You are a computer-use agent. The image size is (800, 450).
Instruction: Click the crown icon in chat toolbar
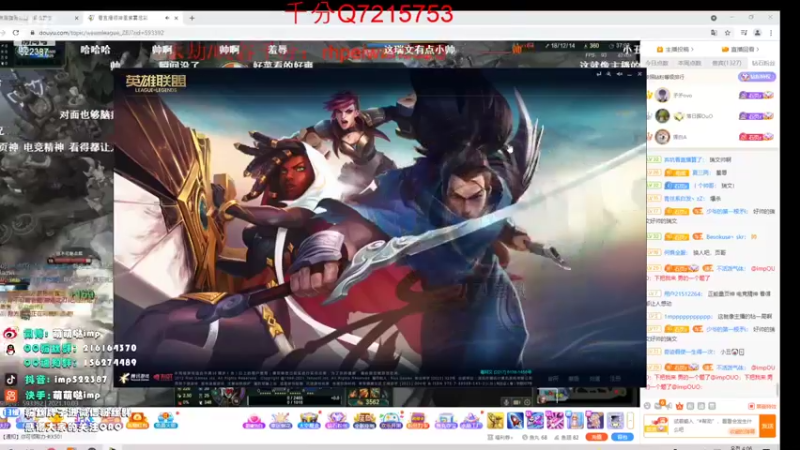679,406
